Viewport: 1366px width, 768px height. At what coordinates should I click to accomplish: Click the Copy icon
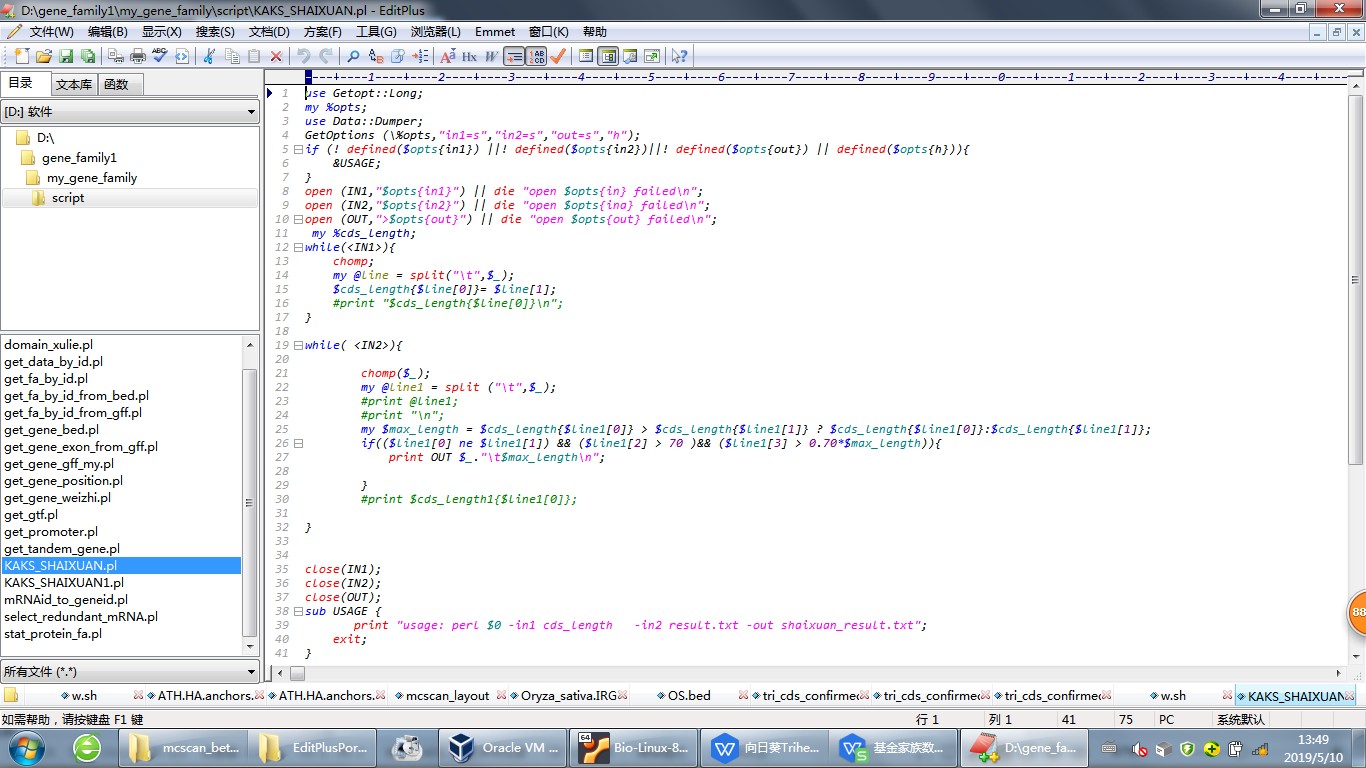[232, 56]
